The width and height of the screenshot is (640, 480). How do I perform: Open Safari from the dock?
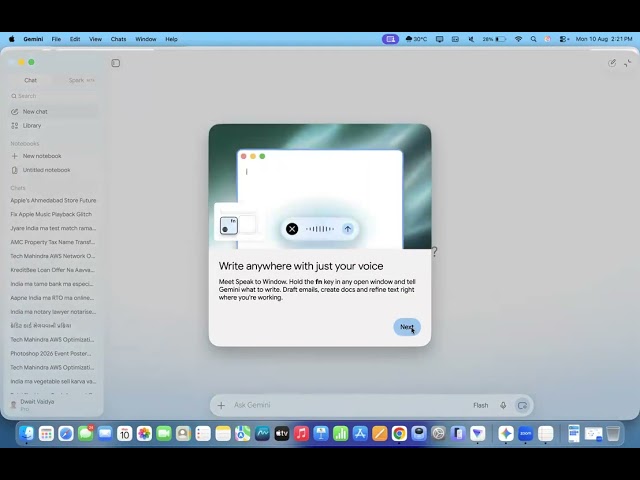coord(66,433)
